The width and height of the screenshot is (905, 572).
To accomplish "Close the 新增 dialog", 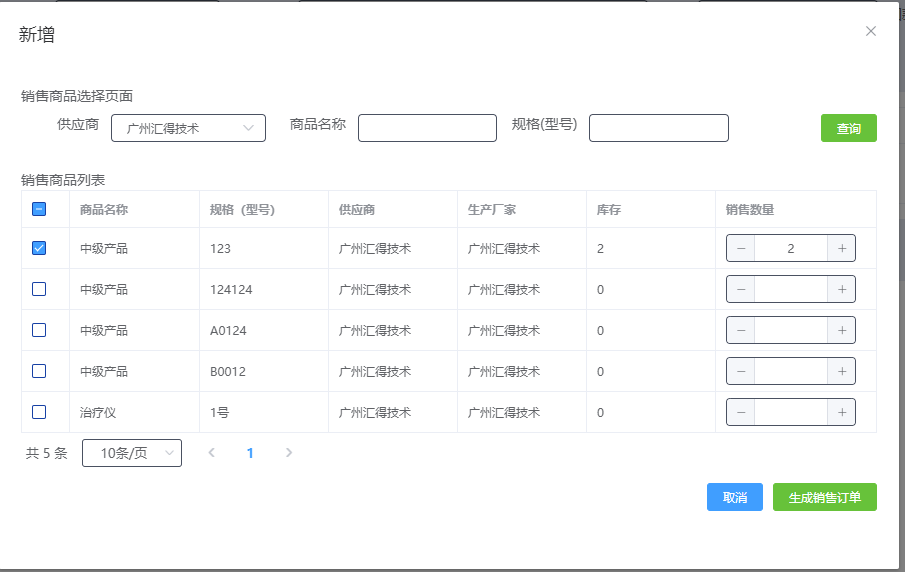I will (x=870, y=31).
